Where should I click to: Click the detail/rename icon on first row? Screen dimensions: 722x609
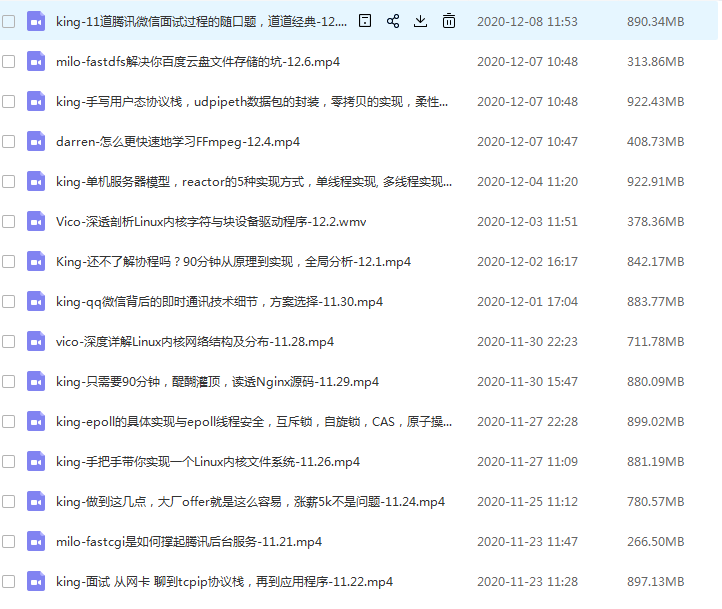[x=365, y=21]
